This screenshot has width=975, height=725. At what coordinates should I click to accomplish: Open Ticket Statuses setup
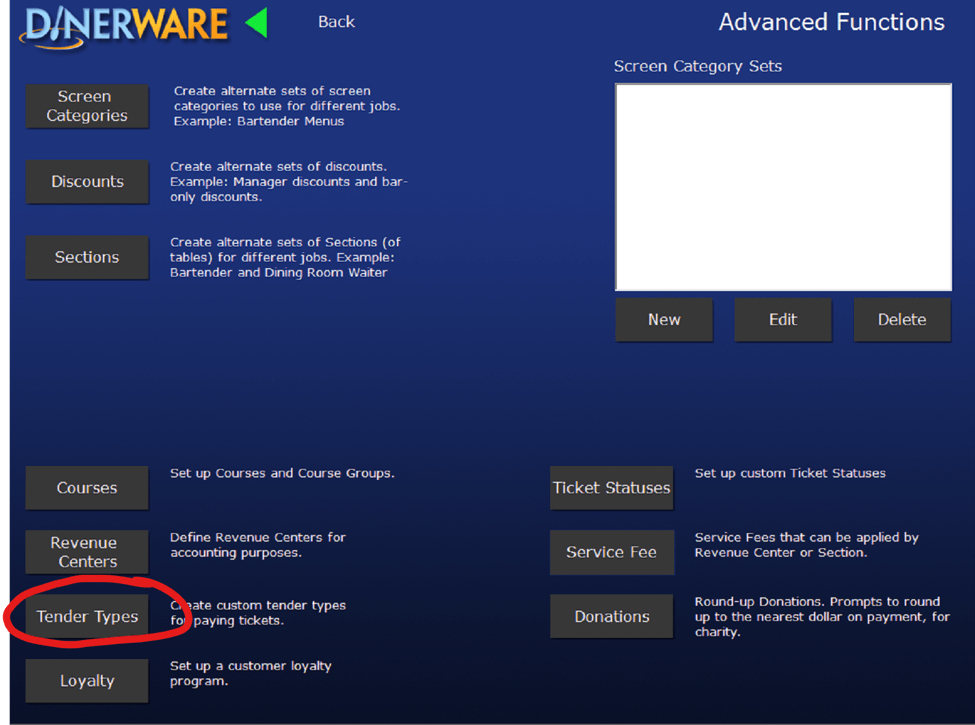612,487
